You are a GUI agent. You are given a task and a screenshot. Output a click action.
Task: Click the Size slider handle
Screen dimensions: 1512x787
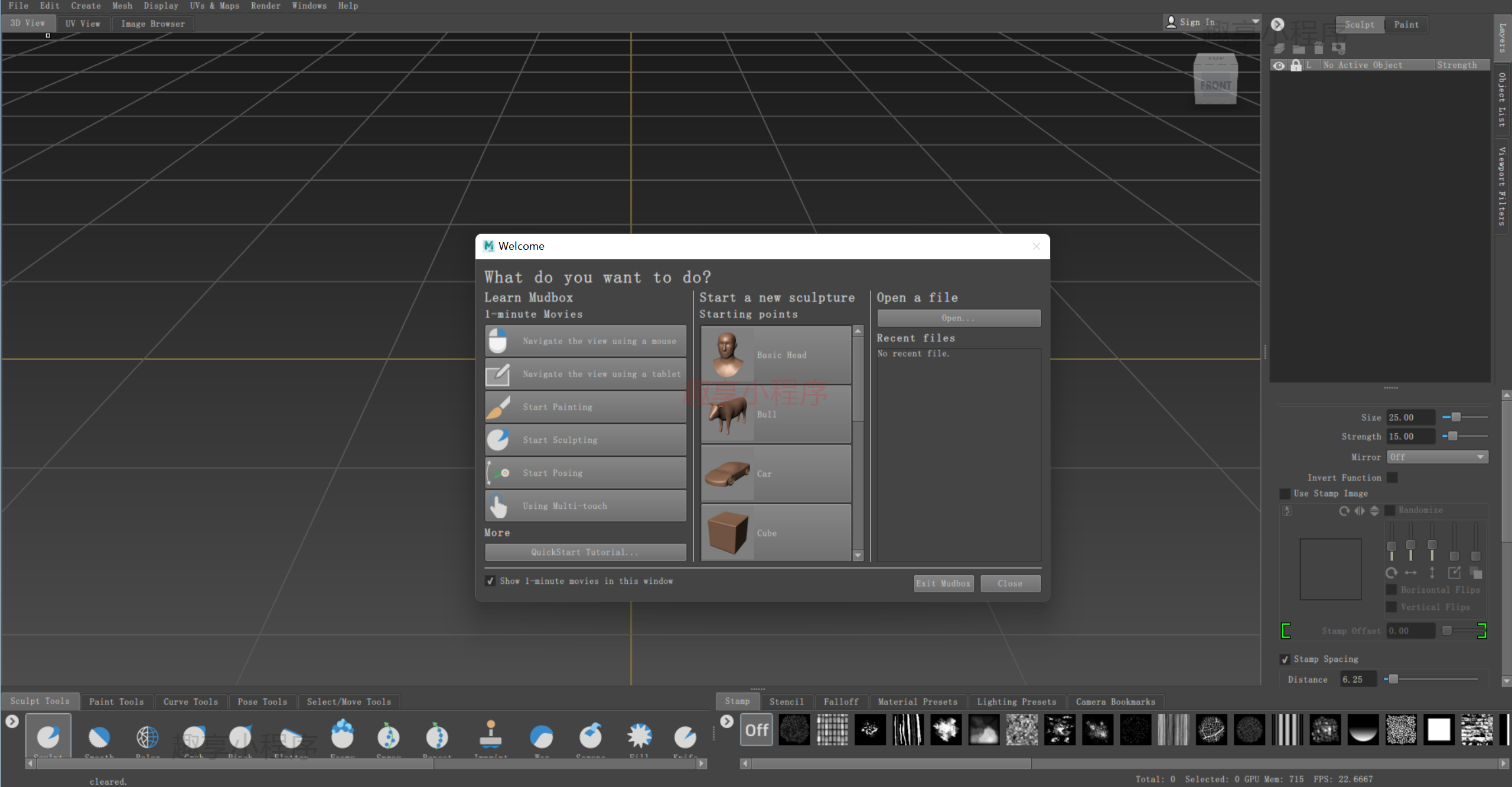(1456, 417)
